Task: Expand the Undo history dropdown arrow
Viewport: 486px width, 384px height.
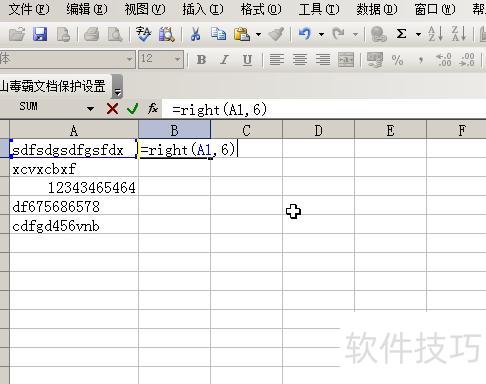Action: [x=321, y=34]
